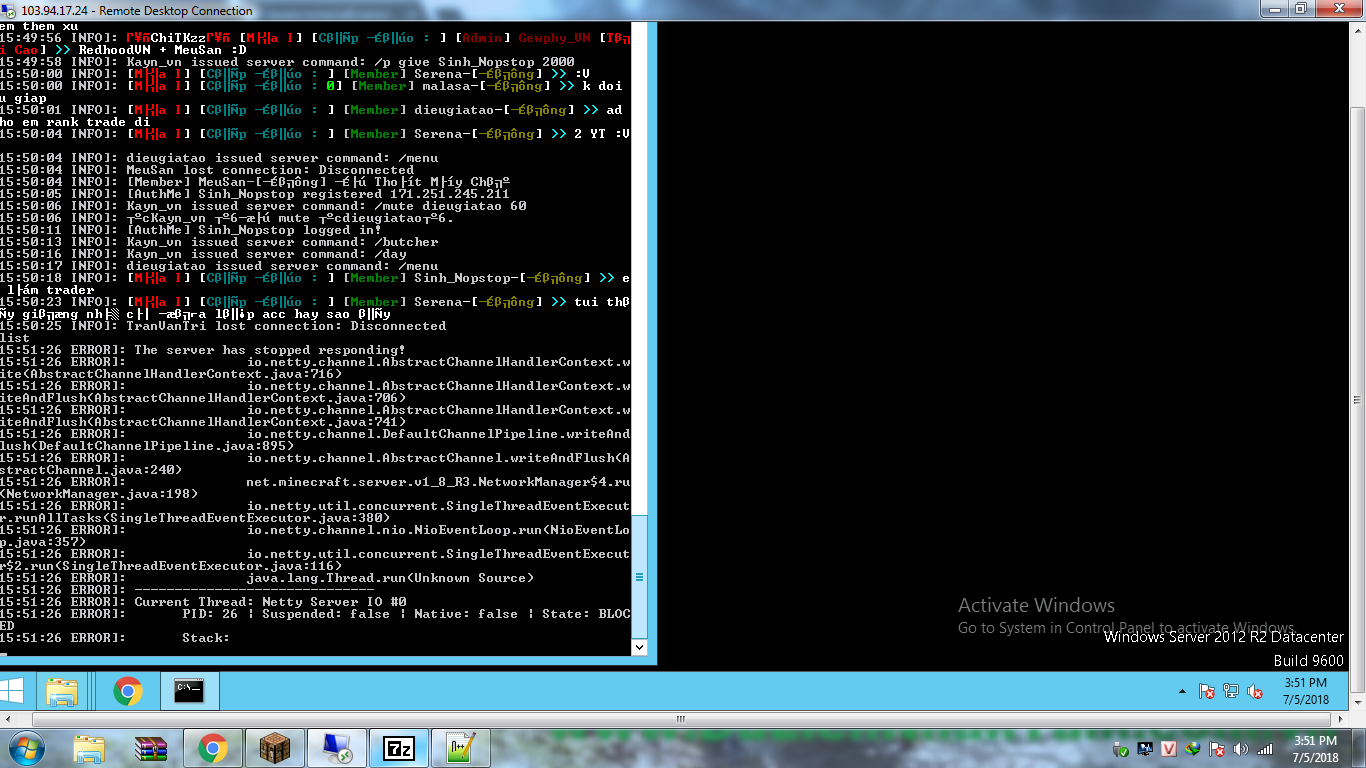1366x768 pixels.
Task: Click the 'java.lang.Thread.run(Unknown Source)' line
Action: [267, 578]
